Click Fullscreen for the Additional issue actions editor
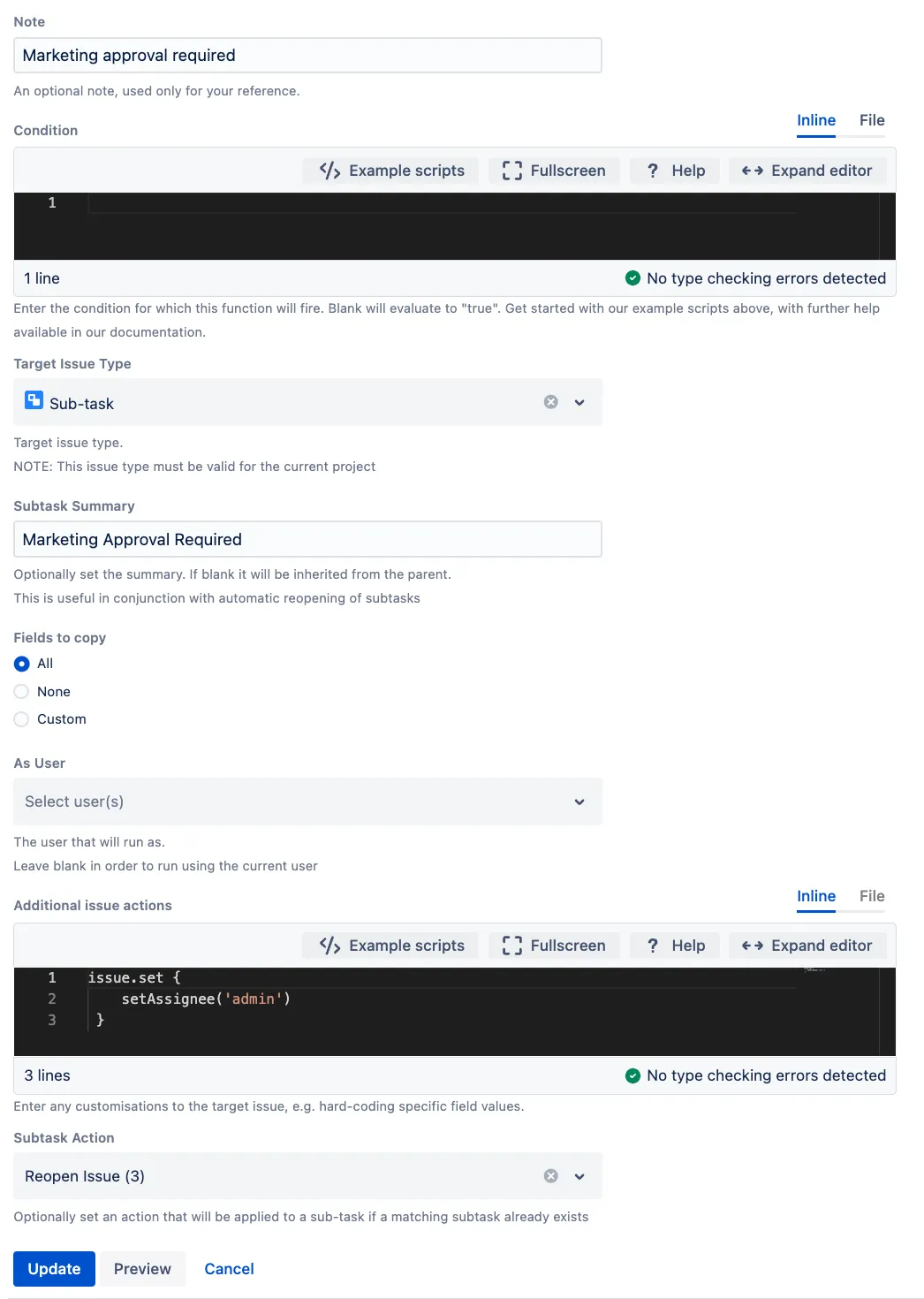The width and height of the screenshot is (924, 1299). [554, 946]
